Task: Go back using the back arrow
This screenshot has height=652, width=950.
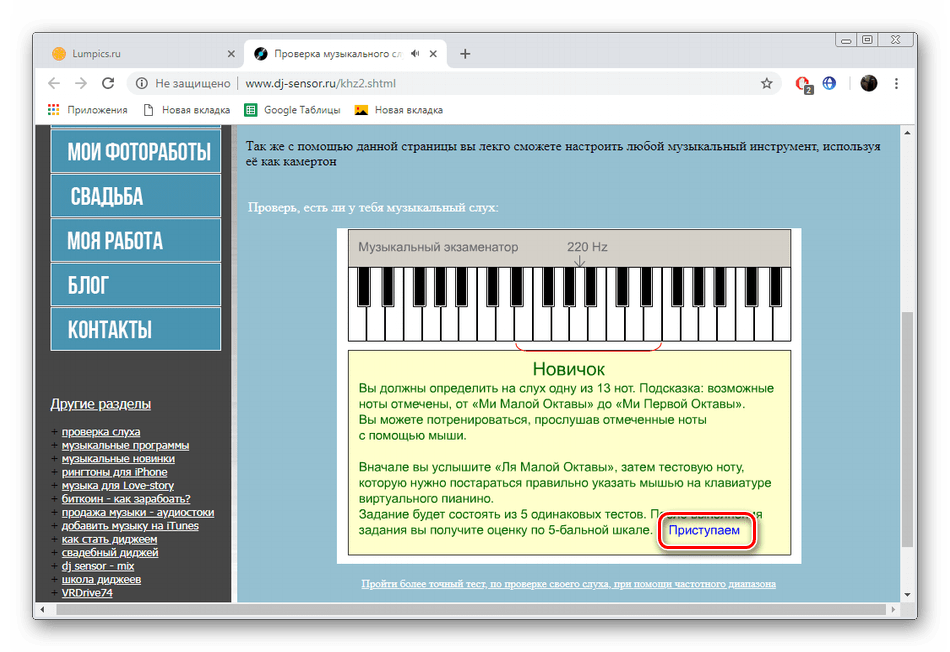Action: [54, 84]
